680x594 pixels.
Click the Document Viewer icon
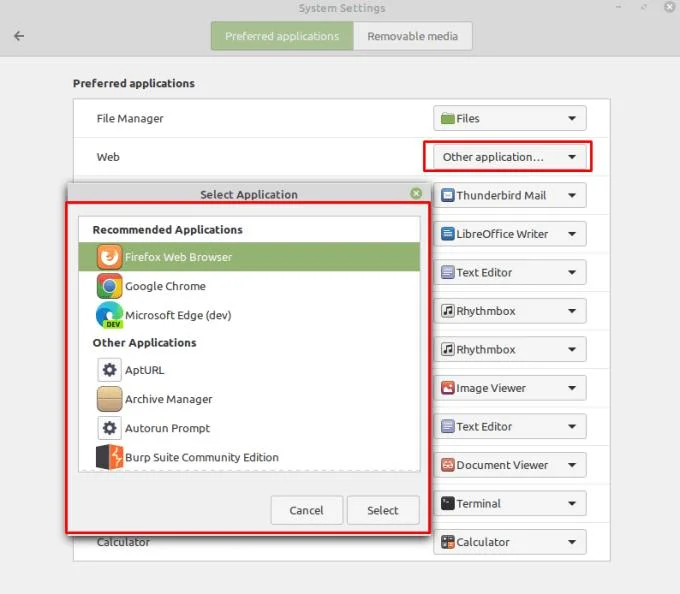448,465
